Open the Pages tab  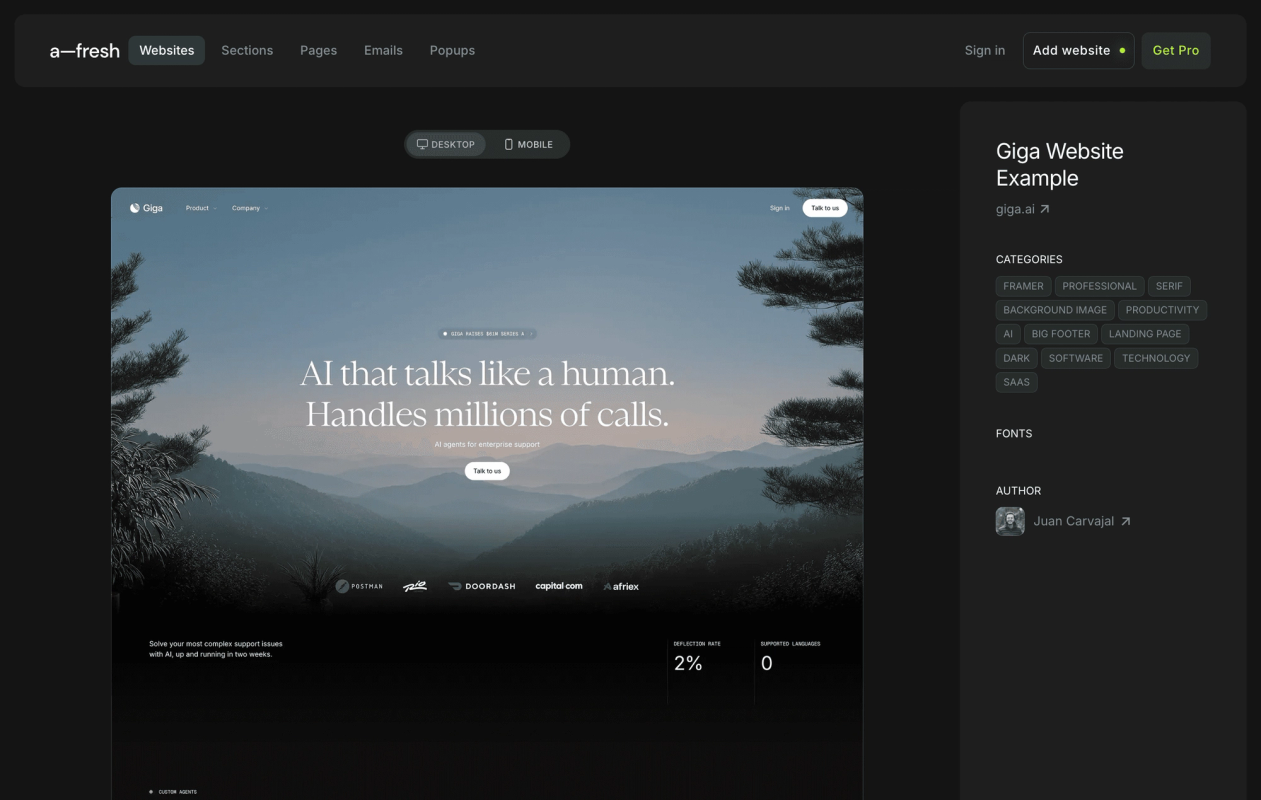318,50
